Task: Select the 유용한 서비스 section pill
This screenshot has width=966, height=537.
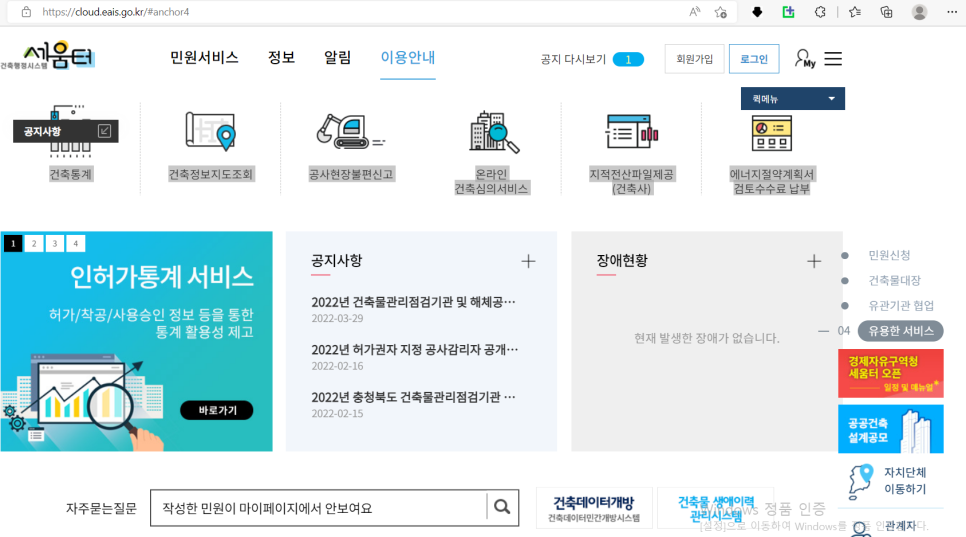Action: click(x=901, y=331)
